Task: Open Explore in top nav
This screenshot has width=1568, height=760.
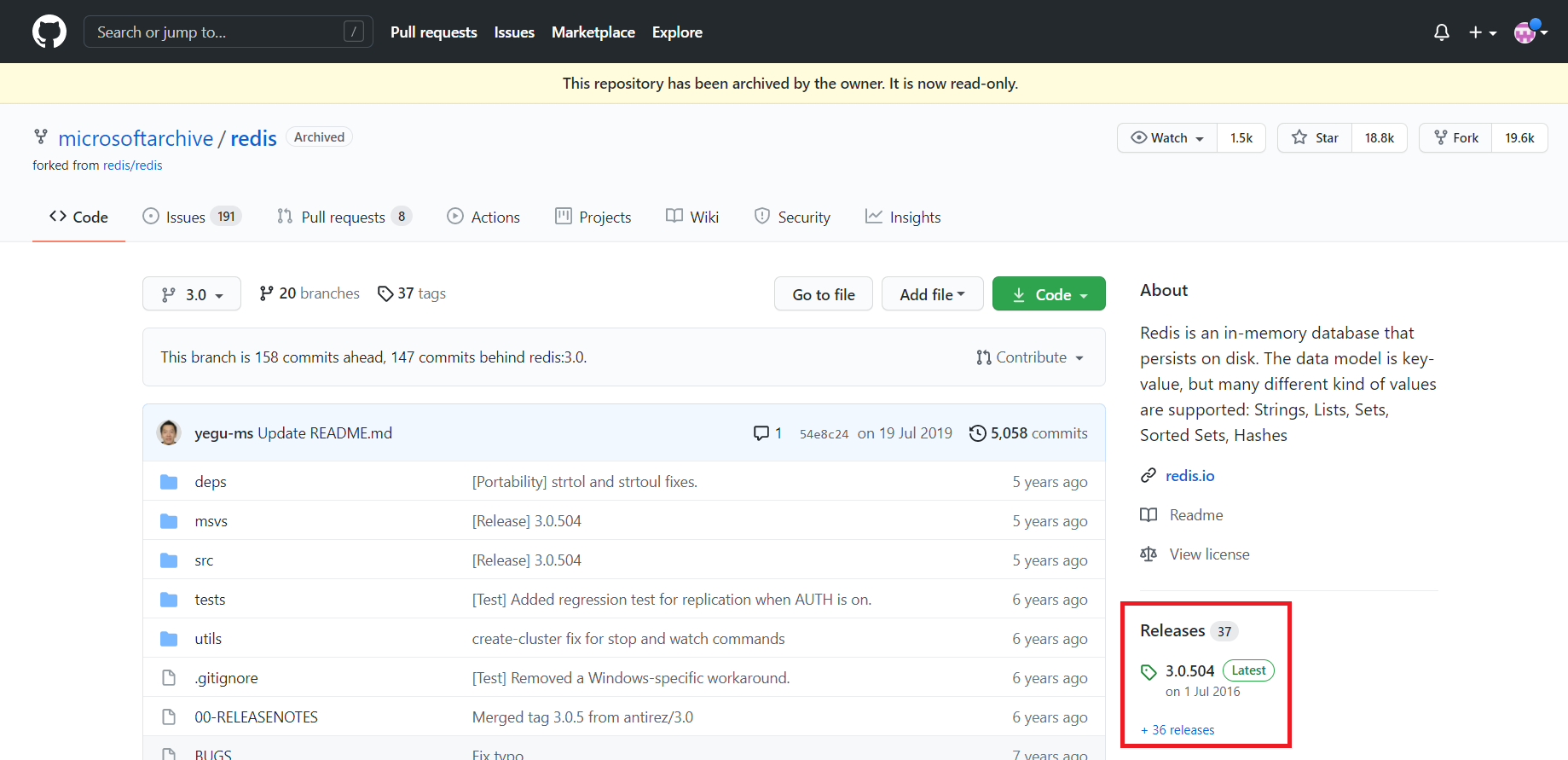Action: 677,32
